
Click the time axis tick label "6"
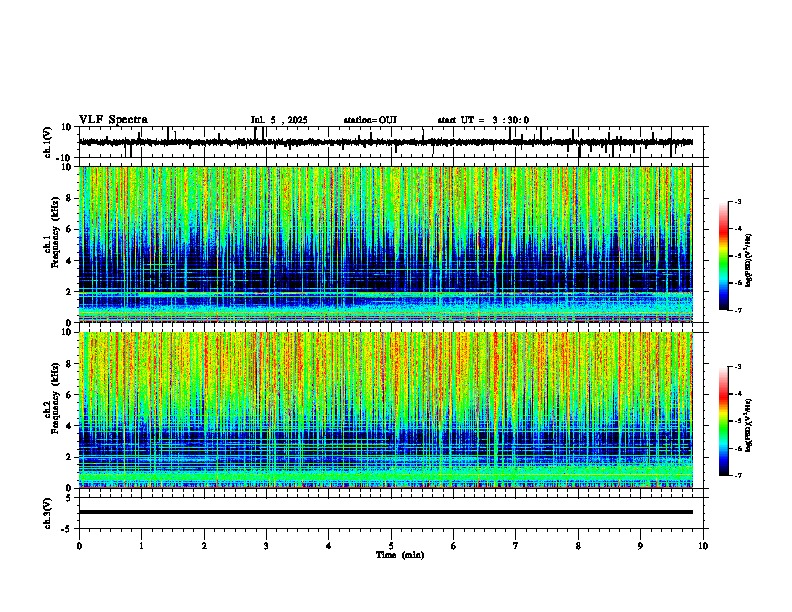point(454,546)
